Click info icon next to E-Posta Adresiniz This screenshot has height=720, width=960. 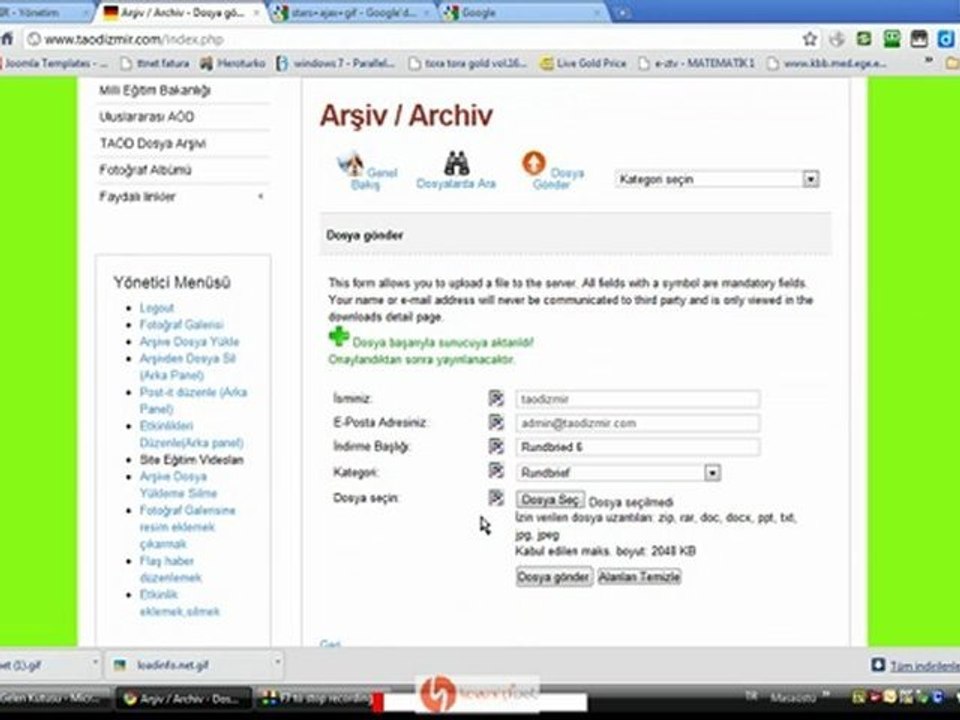496,422
